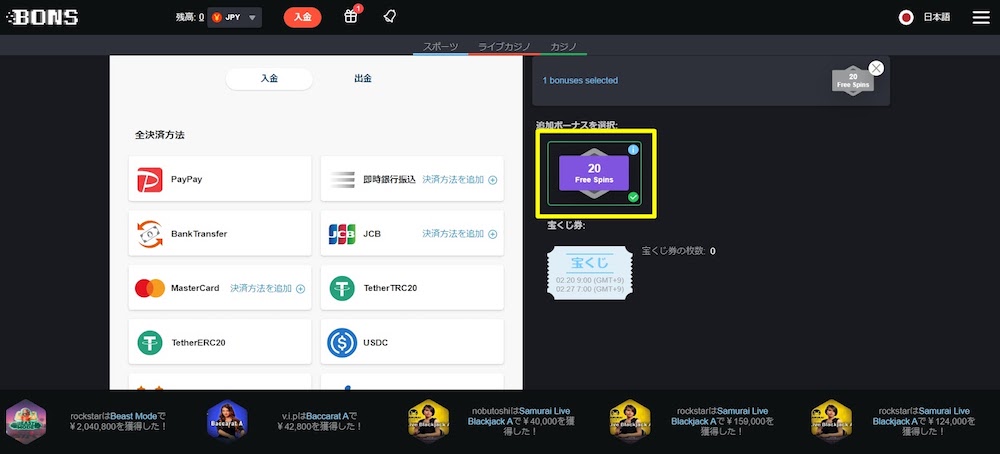Open the gift box bonuses icon
This screenshot has height=454, width=1000.
pos(351,17)
